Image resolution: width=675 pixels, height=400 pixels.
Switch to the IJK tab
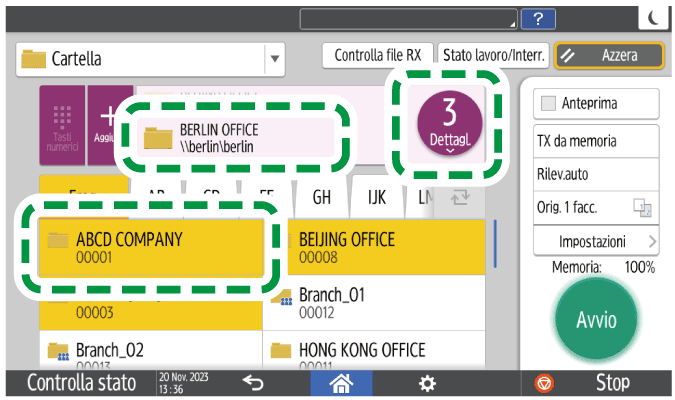375,198
